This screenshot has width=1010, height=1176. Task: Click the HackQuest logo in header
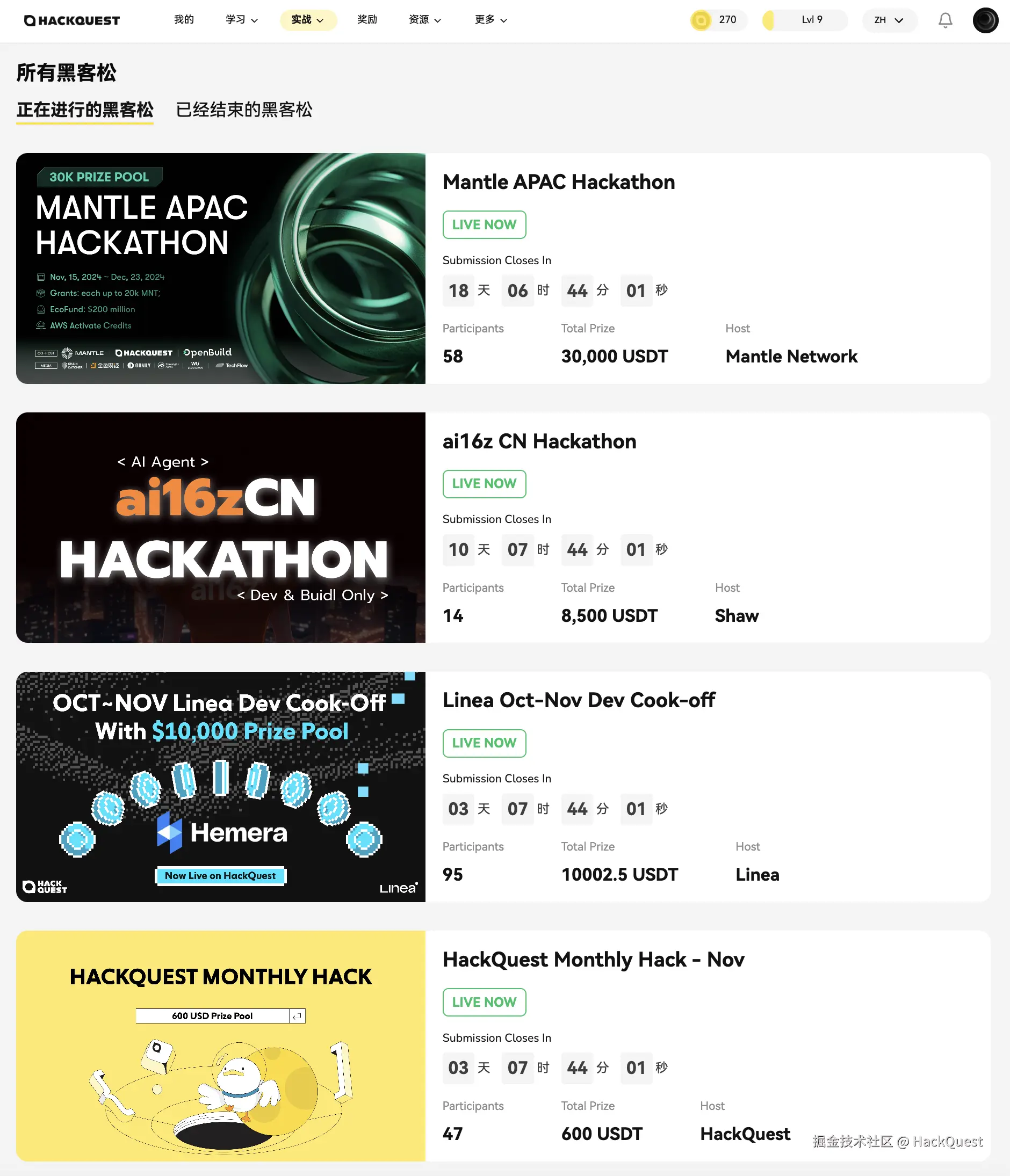[x=71, y=20]
